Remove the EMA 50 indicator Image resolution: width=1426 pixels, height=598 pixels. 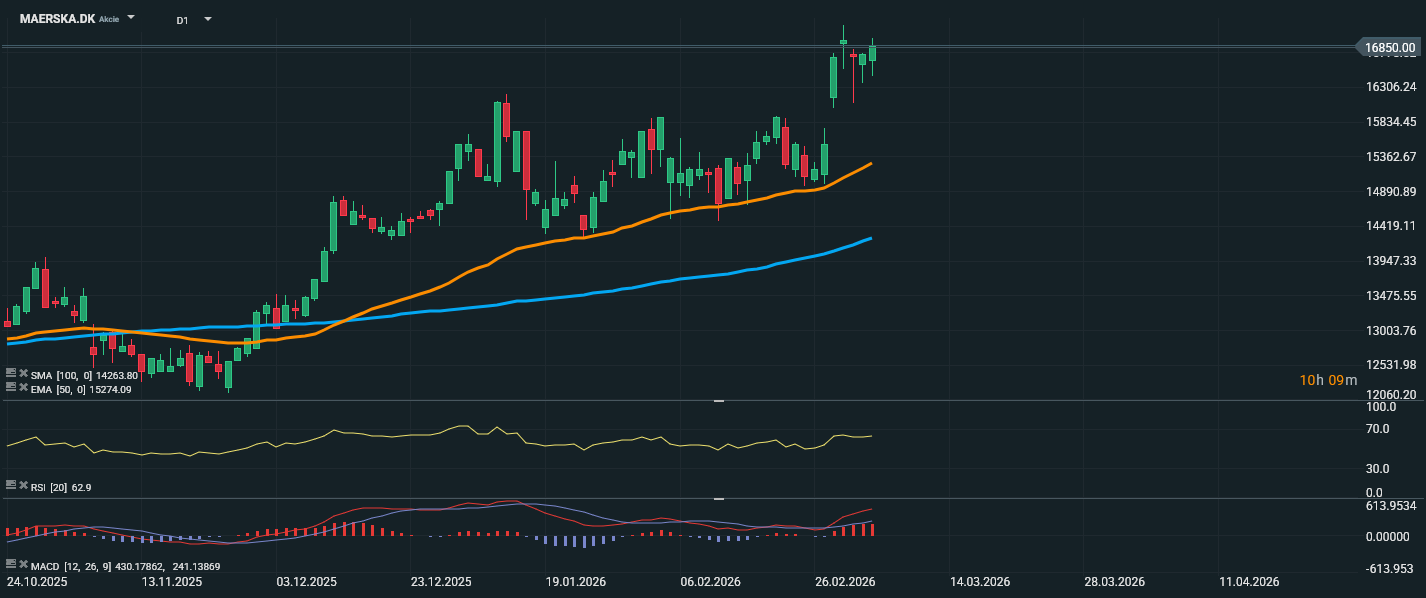click(x=22, y=388)
